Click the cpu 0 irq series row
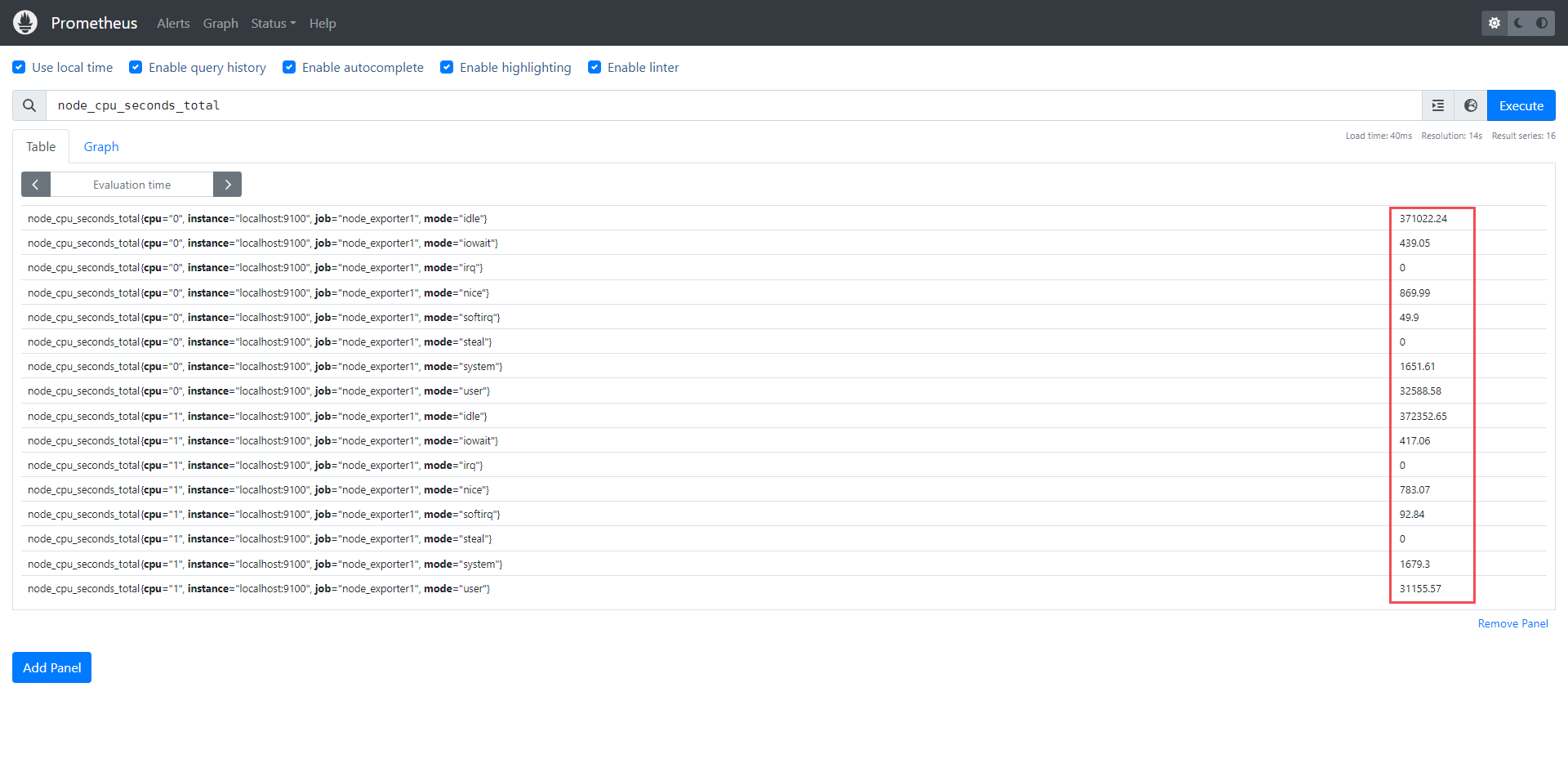Viewport: 1568px width, 772px height. (784, 267)
